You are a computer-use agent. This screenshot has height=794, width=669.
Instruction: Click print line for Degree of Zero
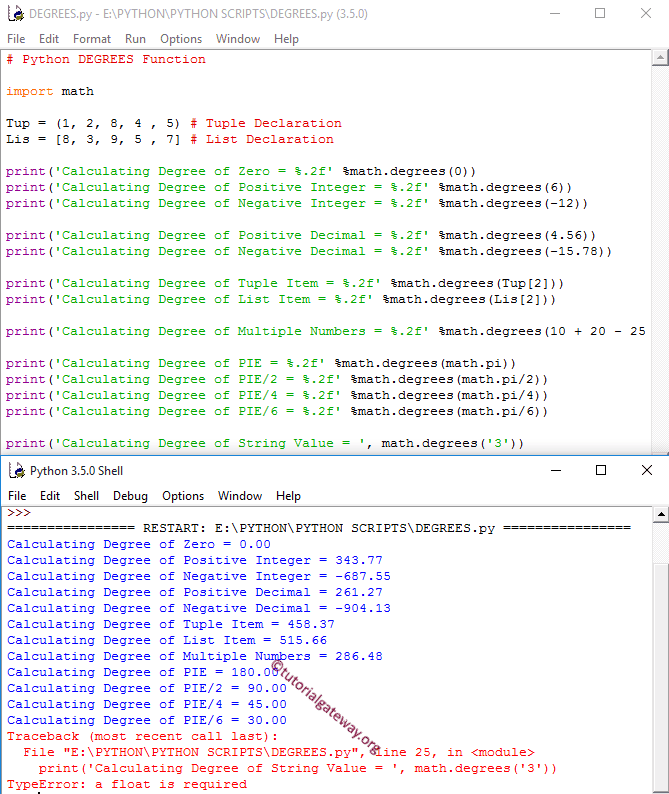[241, 172]
